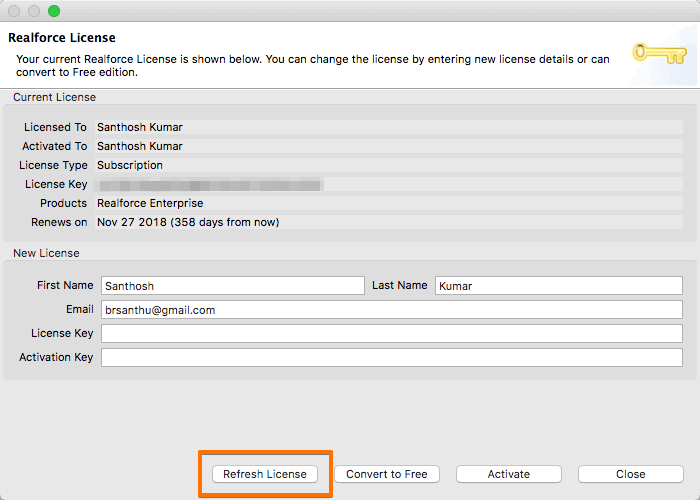This screenshot has height=501, width=700.
Task: Click into the Activation Key field
Action: point(392,358)
